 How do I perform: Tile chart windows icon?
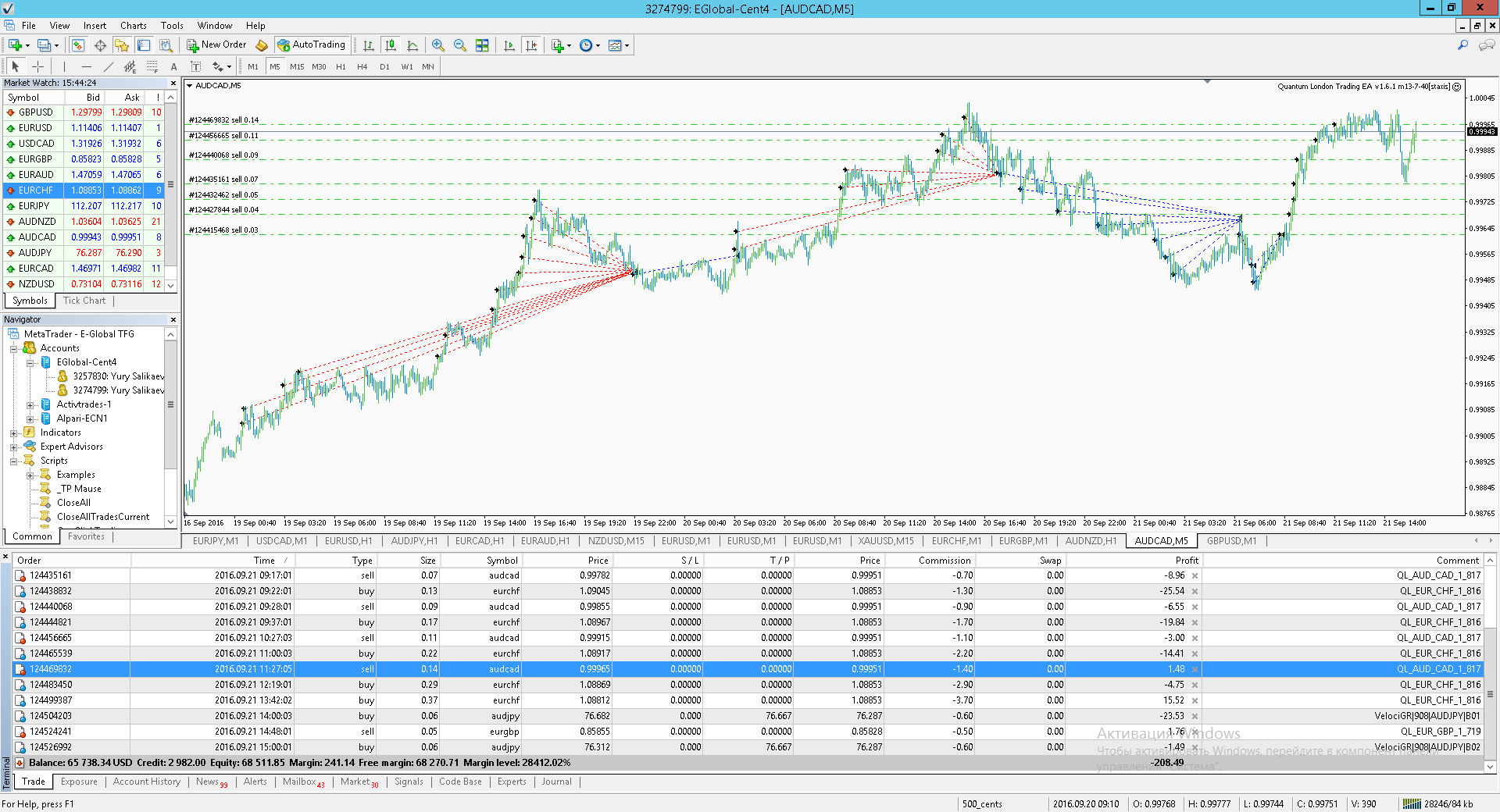coord(482,45)
